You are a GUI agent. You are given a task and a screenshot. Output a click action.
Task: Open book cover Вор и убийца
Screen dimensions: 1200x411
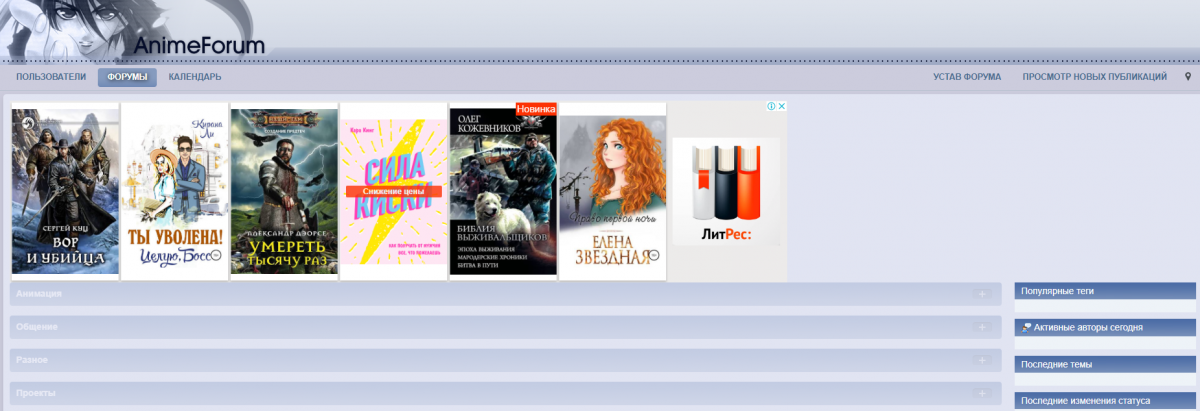pyautogui.click(x=65, y=190)
